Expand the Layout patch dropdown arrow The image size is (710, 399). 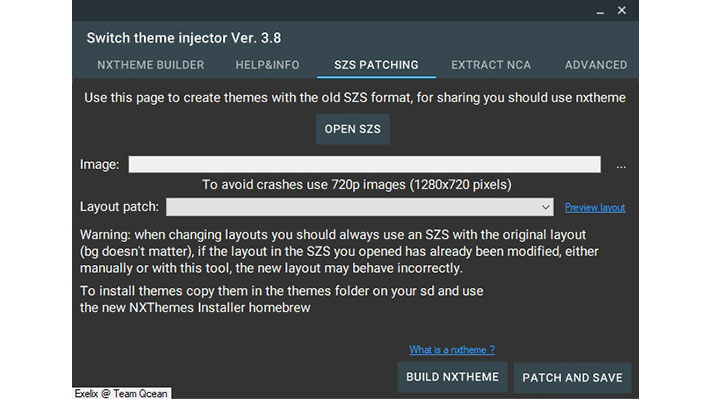(x=545, y=207)
